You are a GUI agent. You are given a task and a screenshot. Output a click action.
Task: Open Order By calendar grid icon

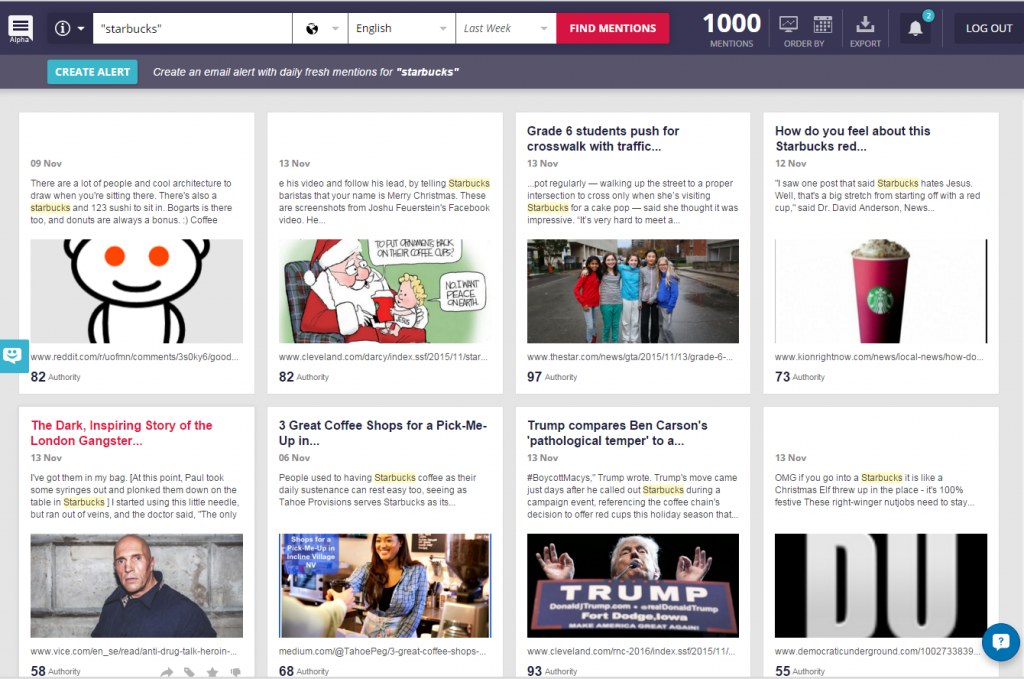822,25
